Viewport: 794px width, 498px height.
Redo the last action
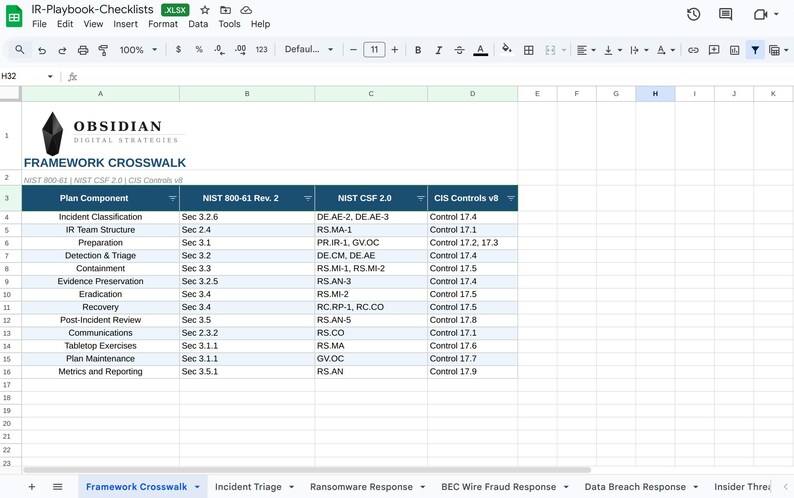[62, 50]
